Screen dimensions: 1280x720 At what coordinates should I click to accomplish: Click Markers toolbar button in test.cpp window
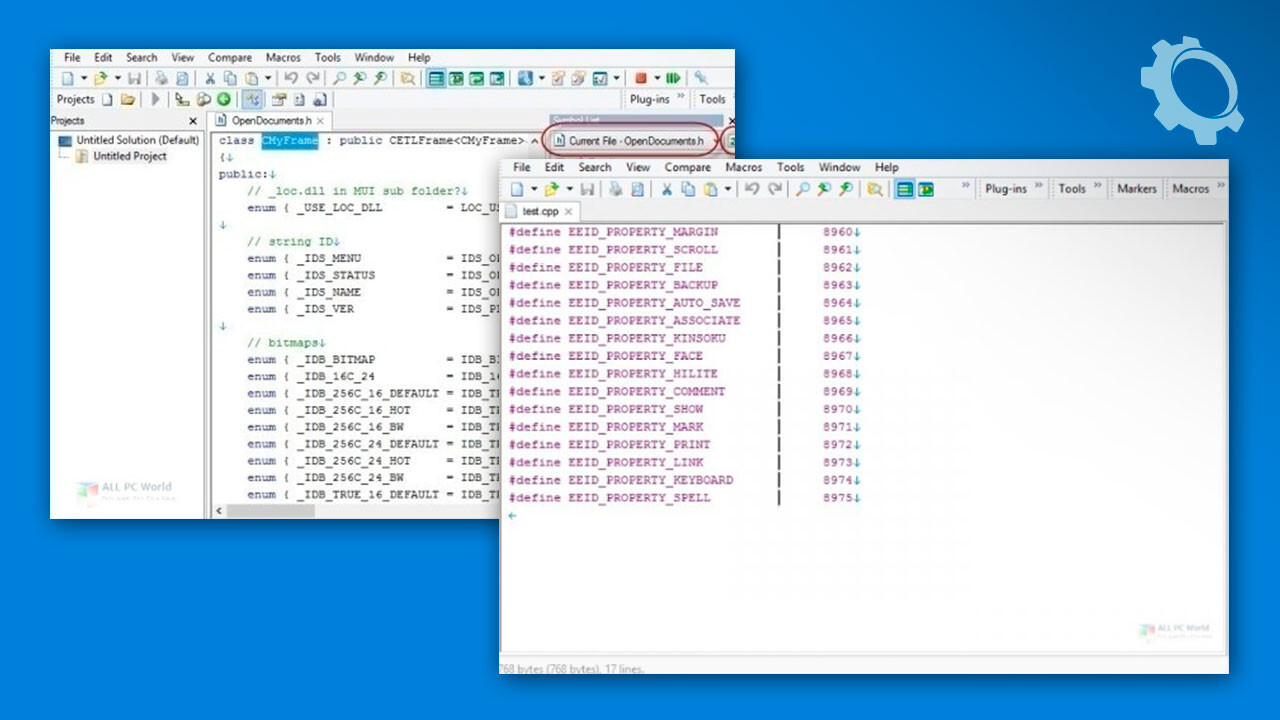pyautogui.click(x=1137, y=188)
